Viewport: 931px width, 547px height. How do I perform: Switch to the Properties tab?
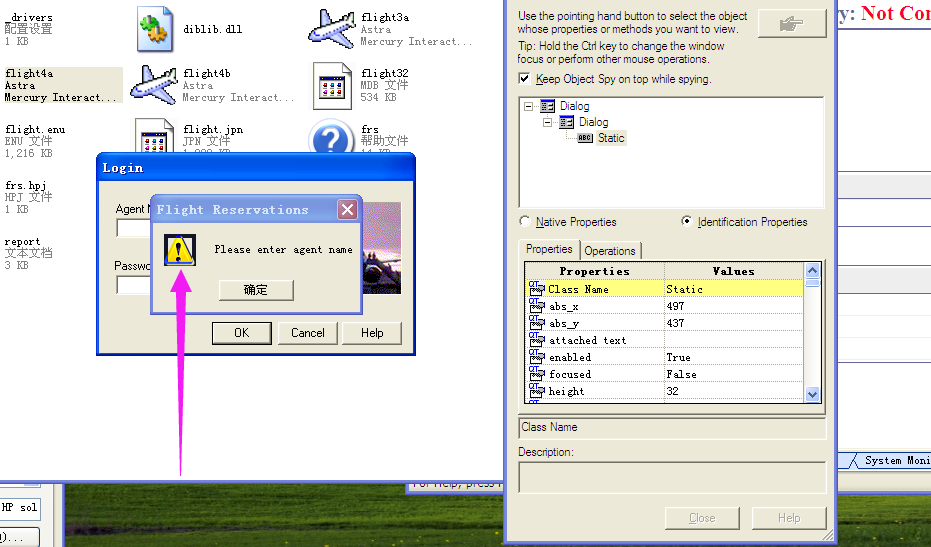pyautogui.click(x=549, y=249)
